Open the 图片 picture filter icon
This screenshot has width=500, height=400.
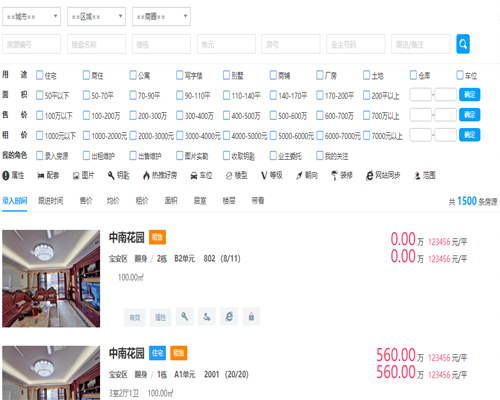(x=76, y=176)
